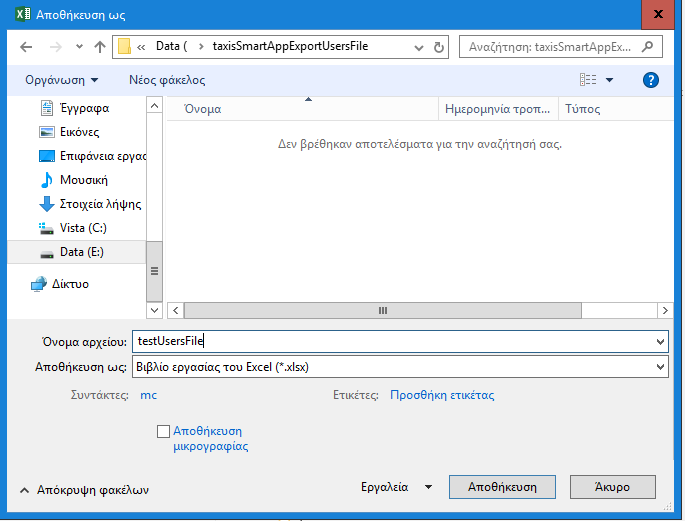Click the Back navigation arrow
The width and height of the screenshot is (685, 521).
coord(26,47)
